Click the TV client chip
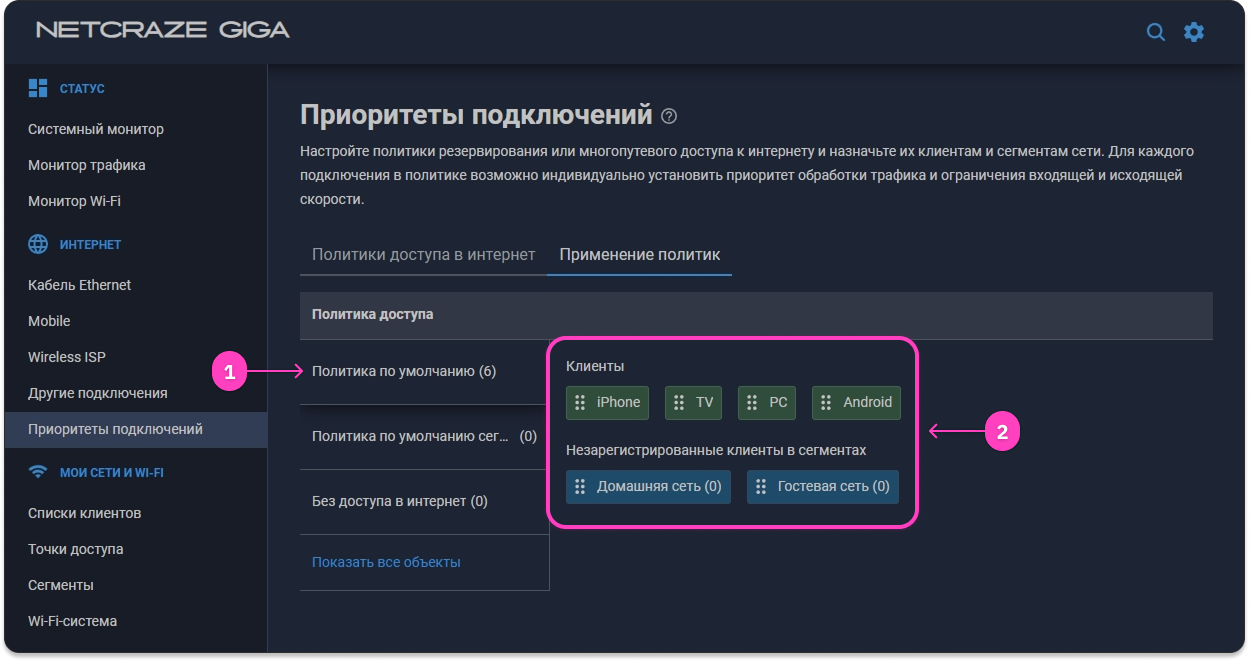This screenshot has height=661, width=1249. [694, 402]
